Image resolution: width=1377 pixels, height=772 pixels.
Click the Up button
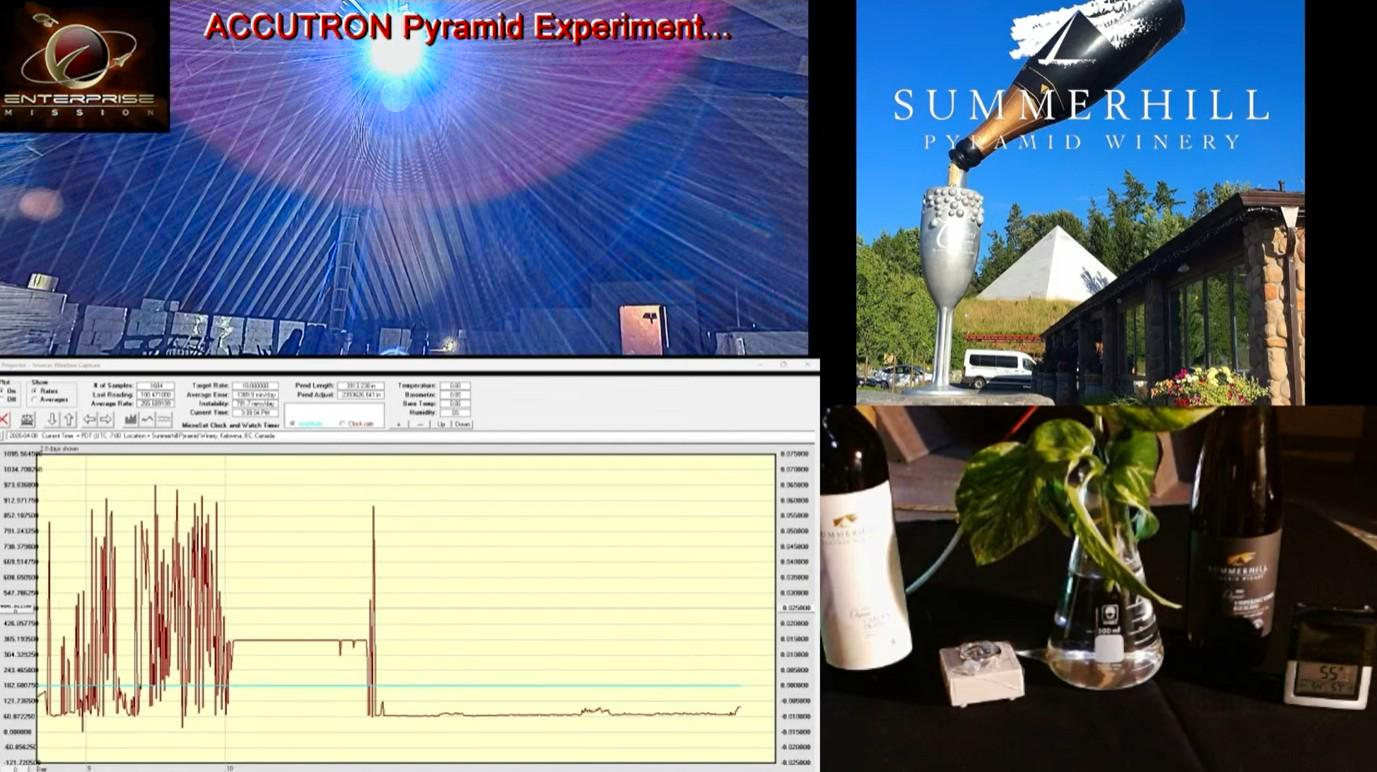441,424
